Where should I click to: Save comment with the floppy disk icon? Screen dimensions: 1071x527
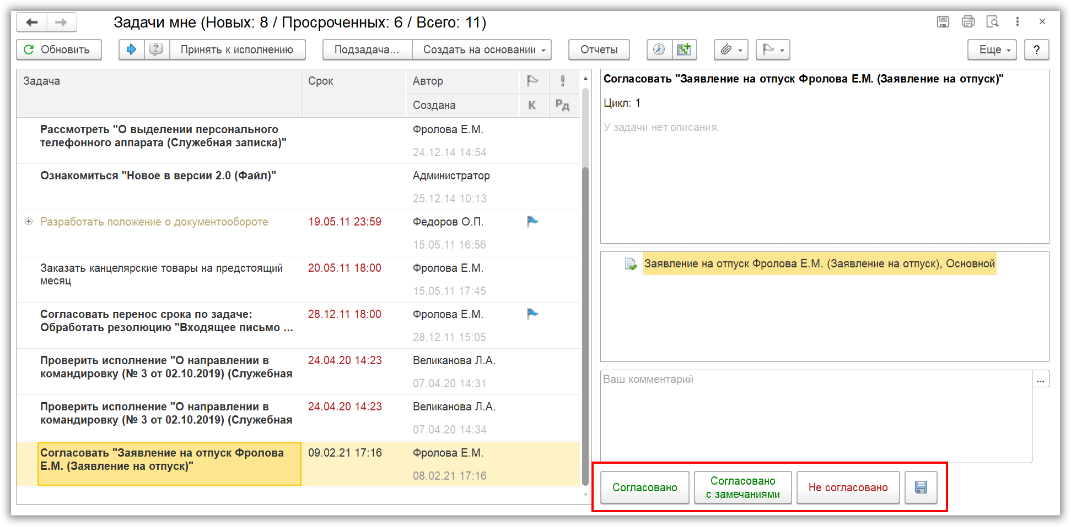(x=920, y=488)
